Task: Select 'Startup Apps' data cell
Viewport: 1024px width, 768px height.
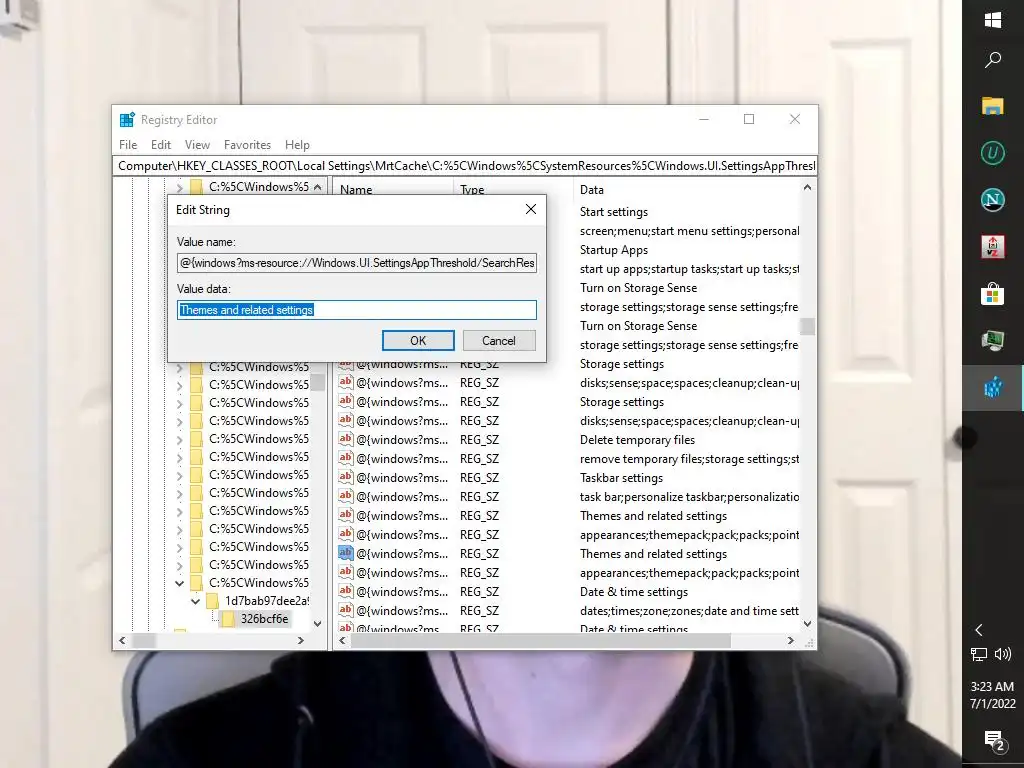Action: click(x=614, y=249)
